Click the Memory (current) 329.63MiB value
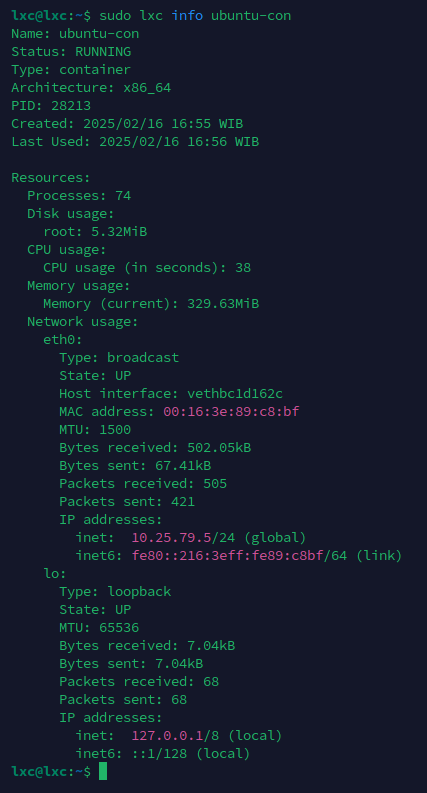Image resolution: width=427 pixels, height=793 pixels. click(223, 304)
